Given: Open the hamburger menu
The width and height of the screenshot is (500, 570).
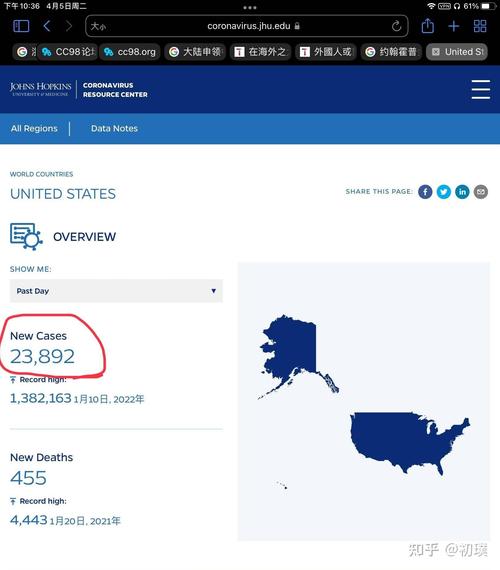Looking at the screenshot, I should coord(481,89).
